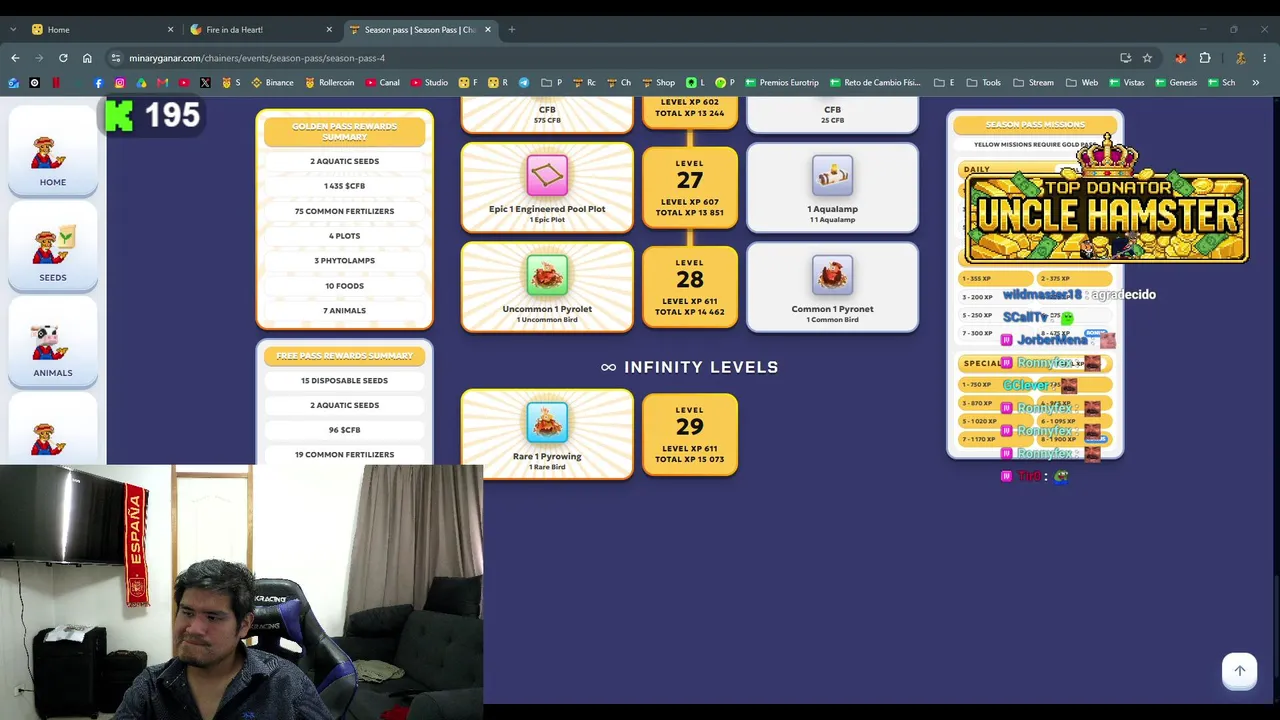Open a new browser tab
This screenshot has width=1280, height=720.
click(x=511, y=29)
